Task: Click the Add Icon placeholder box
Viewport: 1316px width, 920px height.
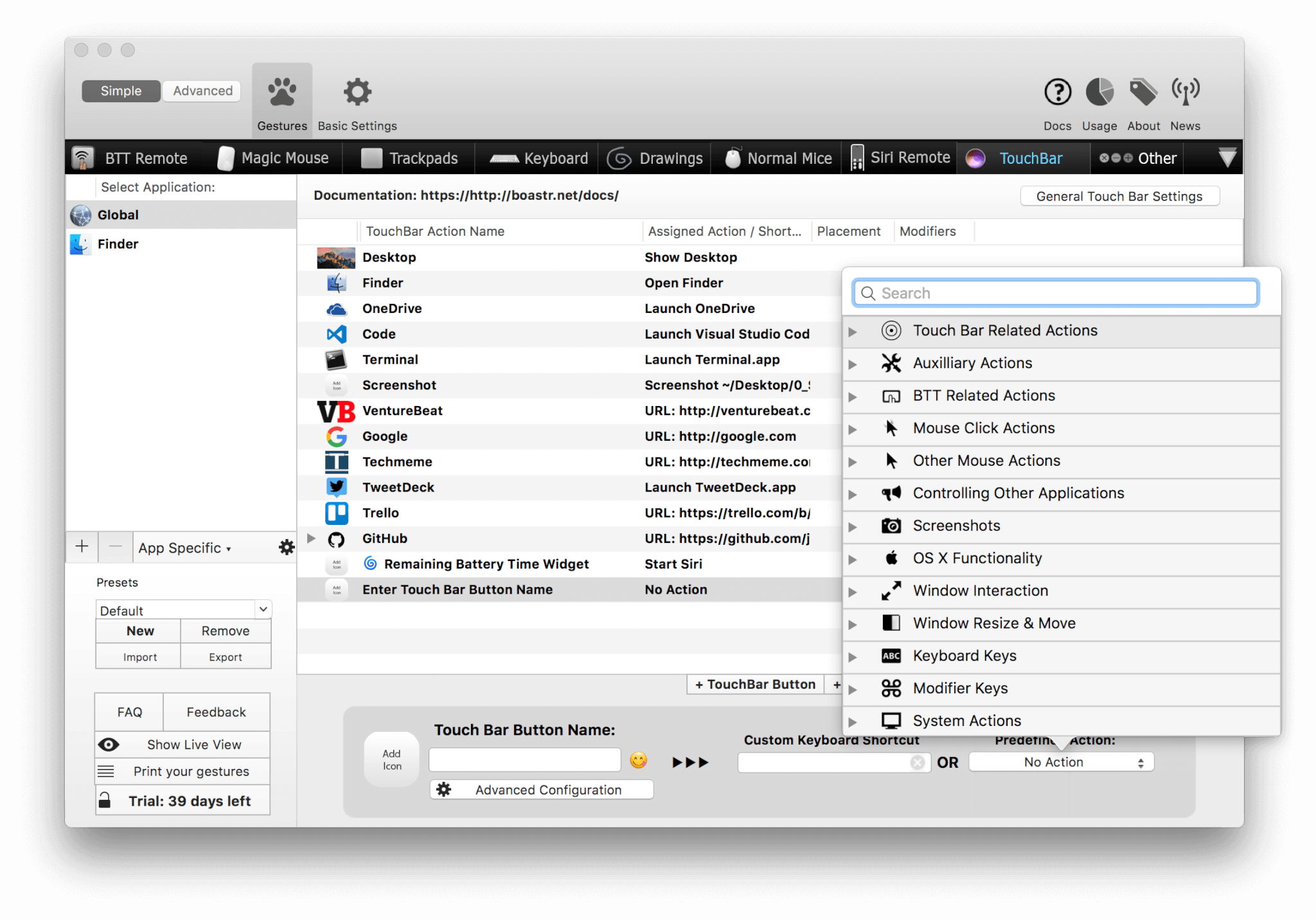Action: click(x=391, y=759)
